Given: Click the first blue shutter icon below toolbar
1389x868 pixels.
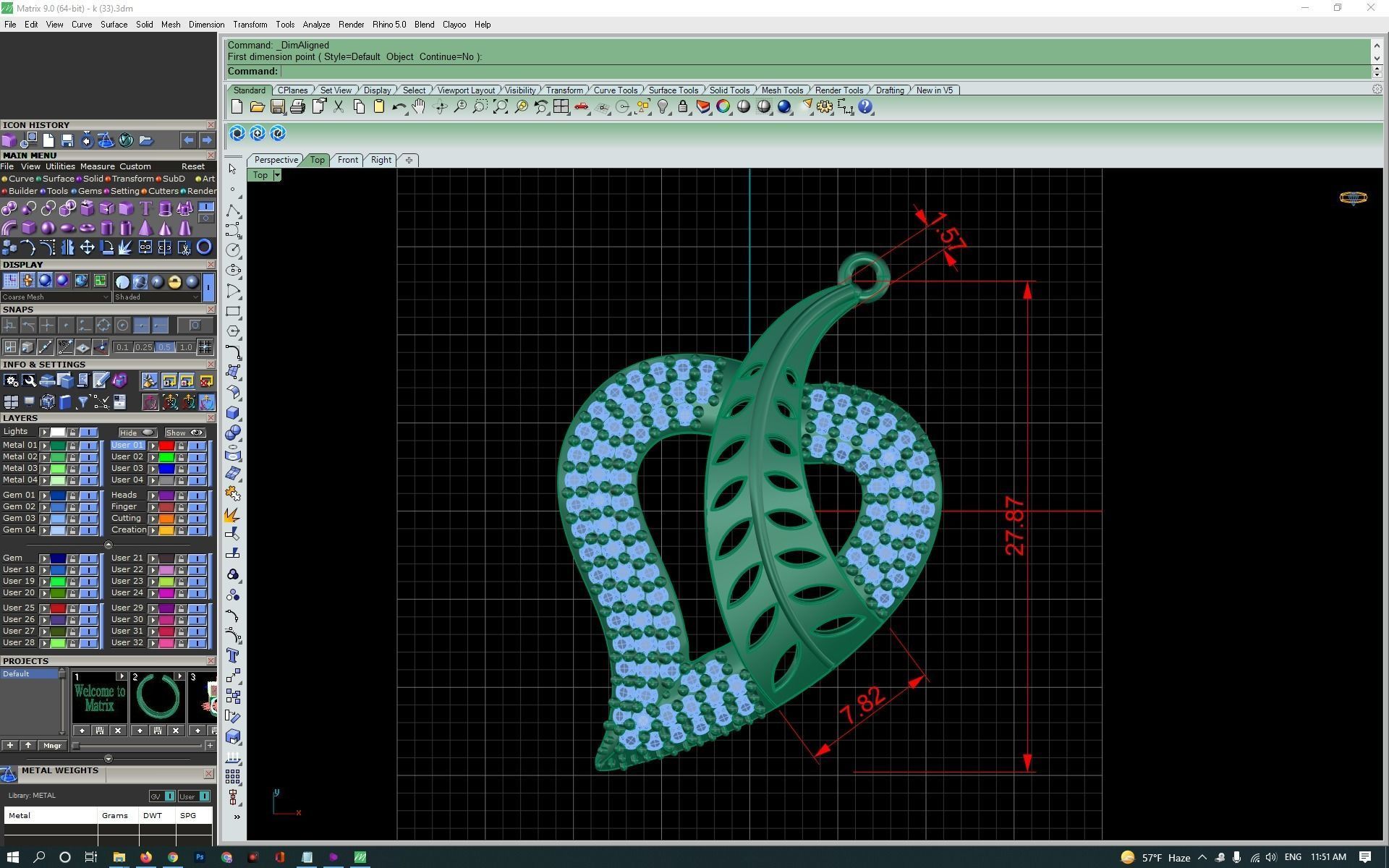Looking at the screenshot, I should pos(237,133).
